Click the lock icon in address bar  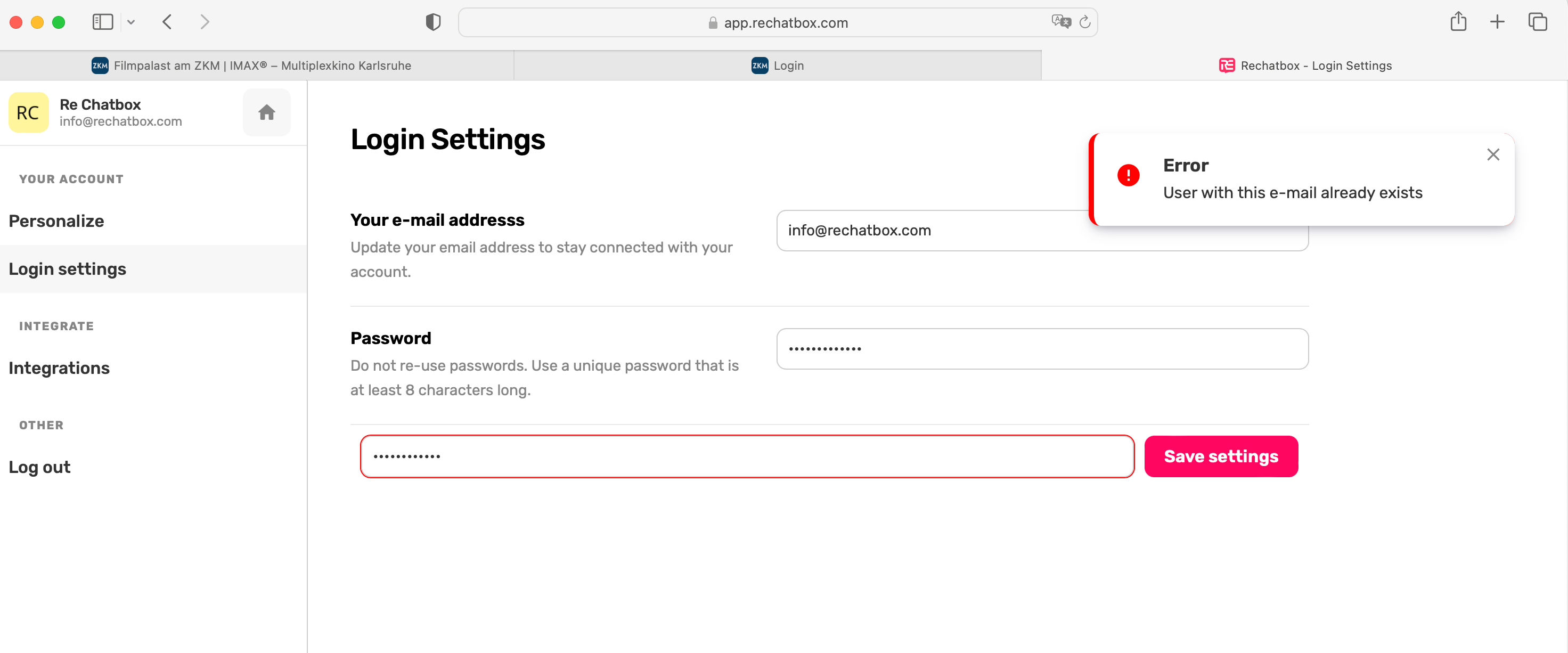[713, 23]
